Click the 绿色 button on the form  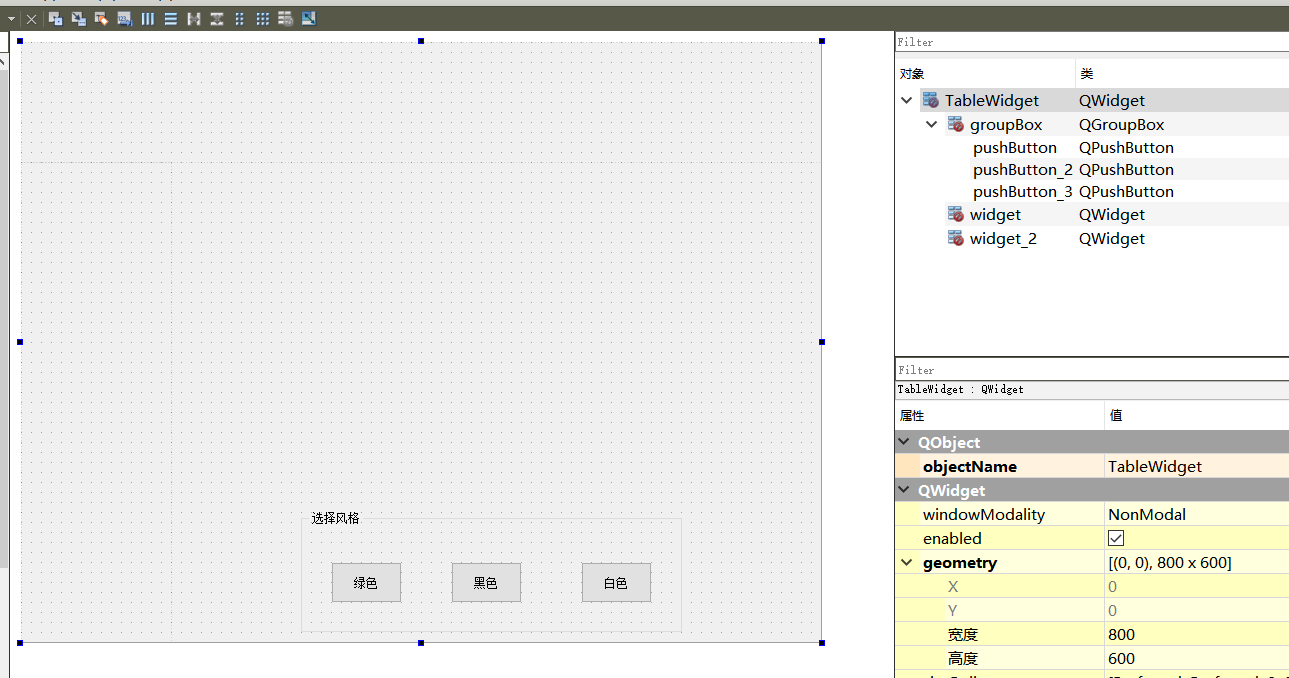tap(366, 583)
